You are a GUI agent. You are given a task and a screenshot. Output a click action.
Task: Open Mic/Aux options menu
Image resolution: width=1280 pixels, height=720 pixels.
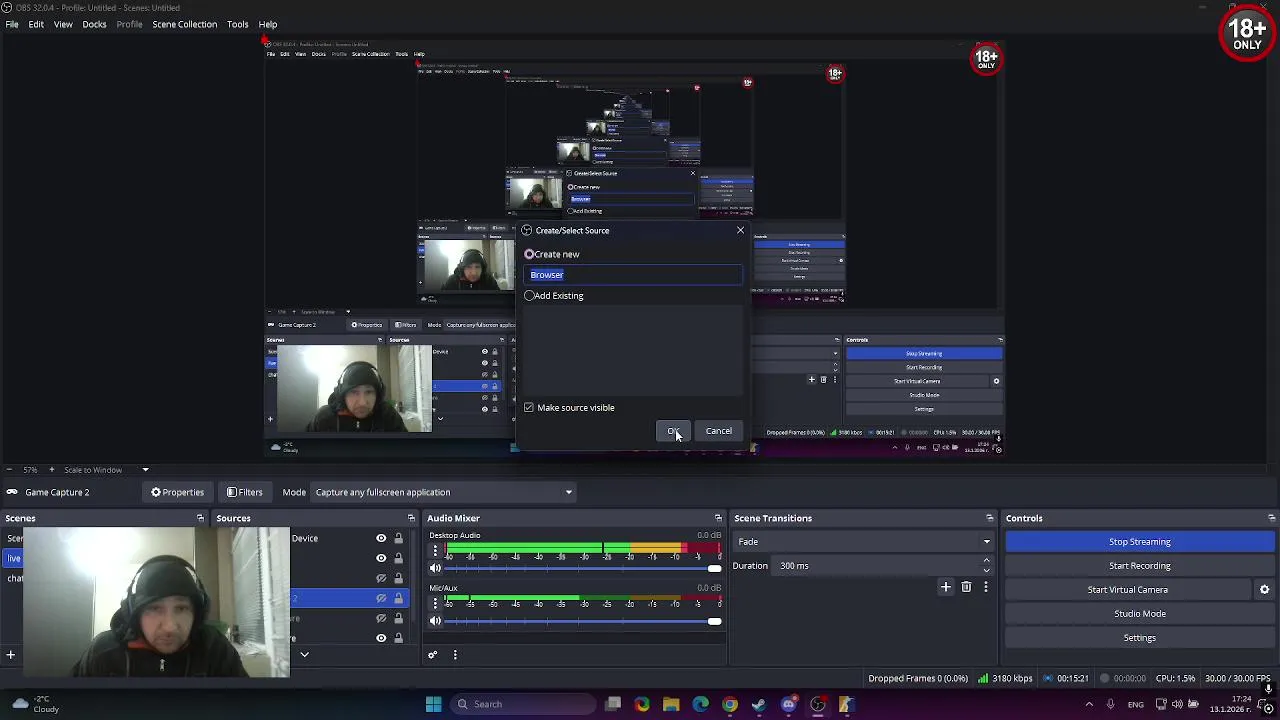435,604
